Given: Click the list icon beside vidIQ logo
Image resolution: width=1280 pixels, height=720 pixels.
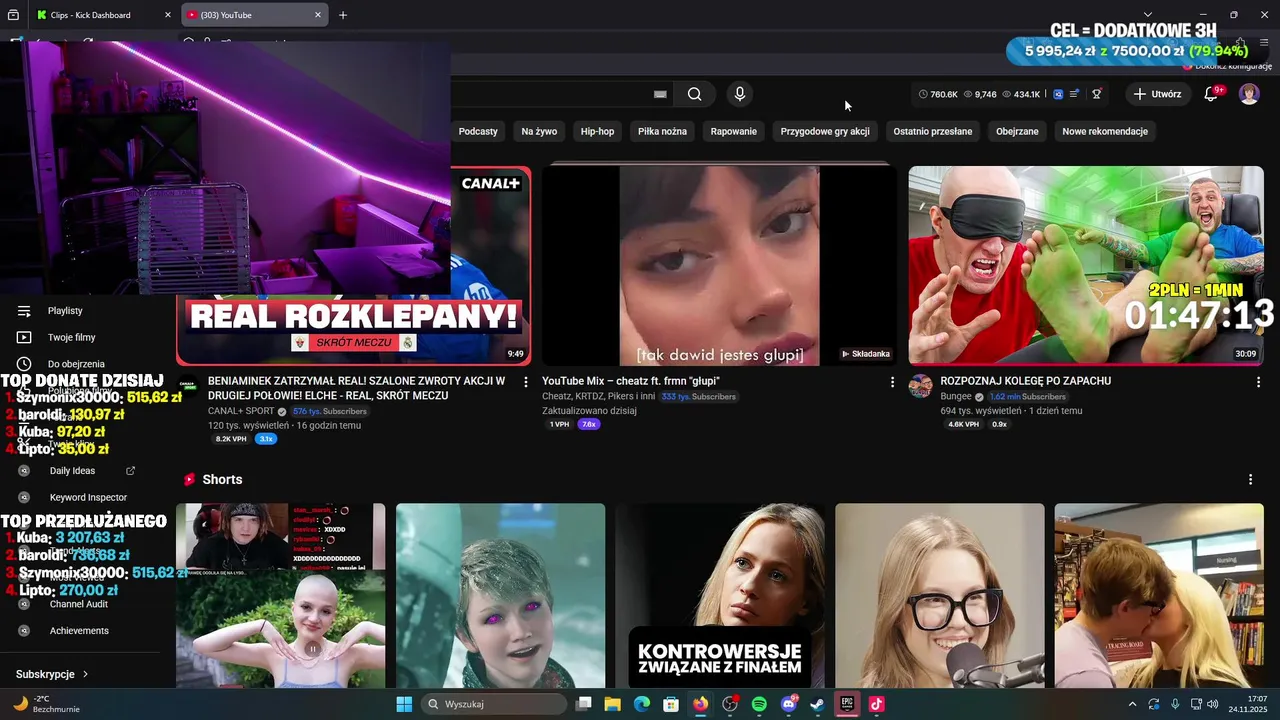Looking at the screenshot, I should point(1074,94).
